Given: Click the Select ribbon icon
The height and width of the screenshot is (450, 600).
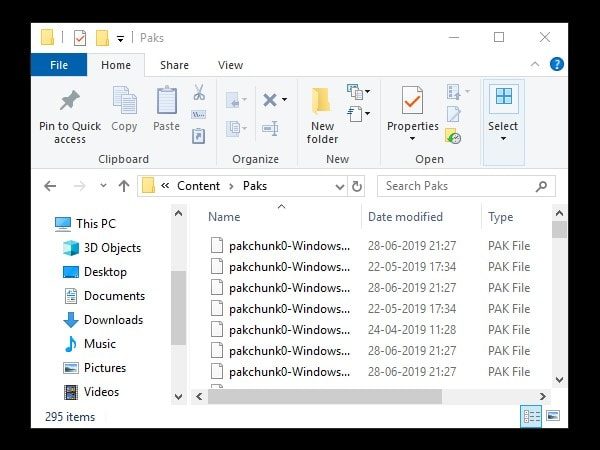Looking at the screenshot, I should tap(504, 96).
